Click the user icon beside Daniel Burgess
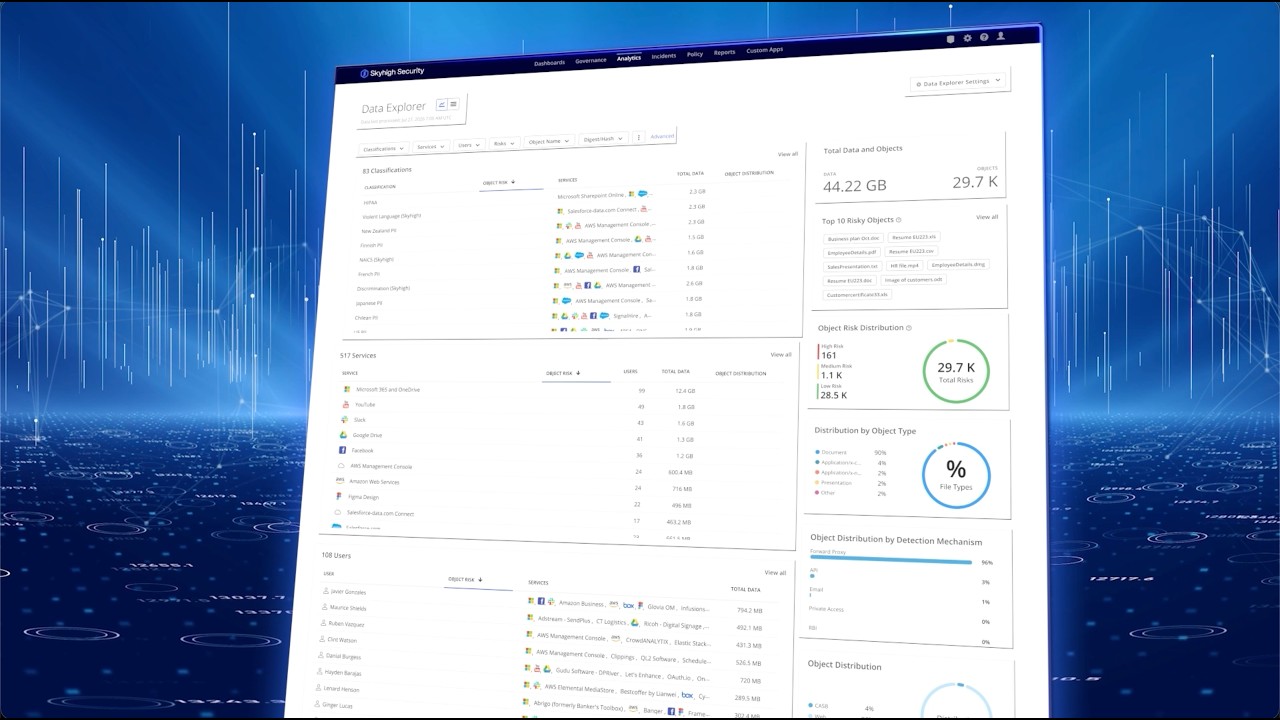 322,656
